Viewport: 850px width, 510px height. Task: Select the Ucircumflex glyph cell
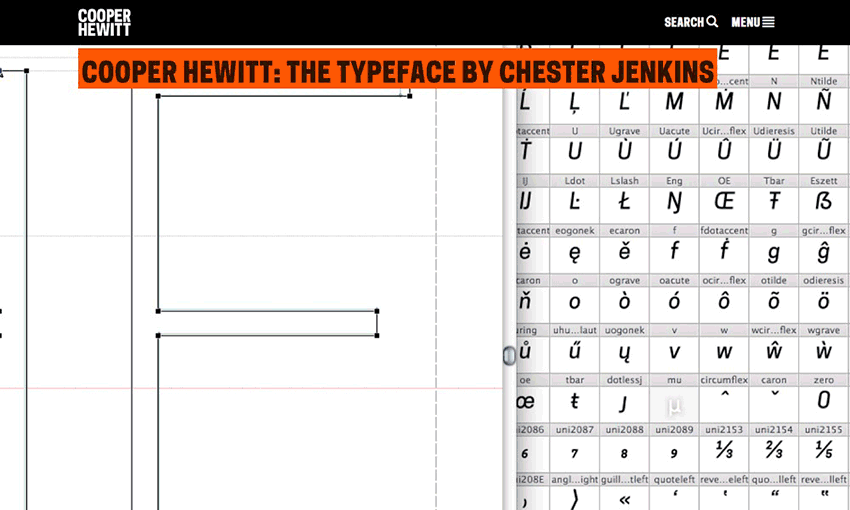tap(724, 151)
